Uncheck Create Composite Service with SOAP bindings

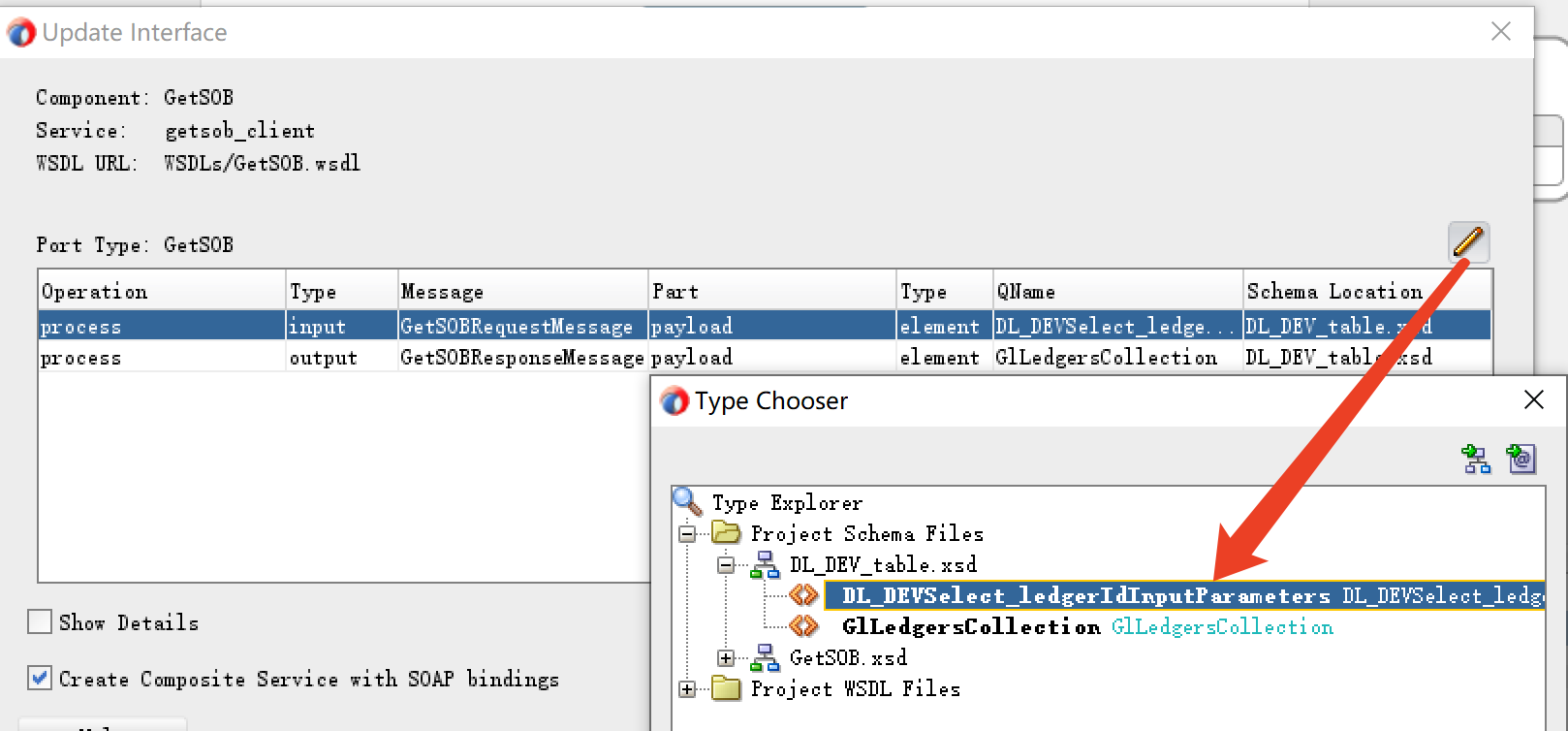click(x=40, y=678)
